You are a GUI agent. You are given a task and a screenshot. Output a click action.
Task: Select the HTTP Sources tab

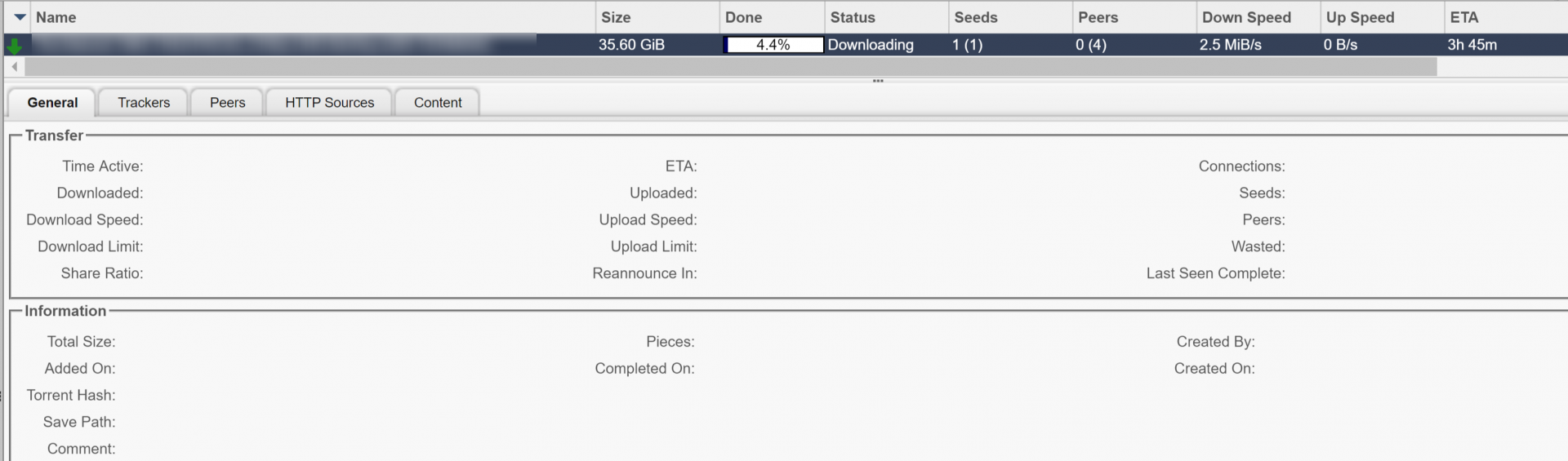329,102
